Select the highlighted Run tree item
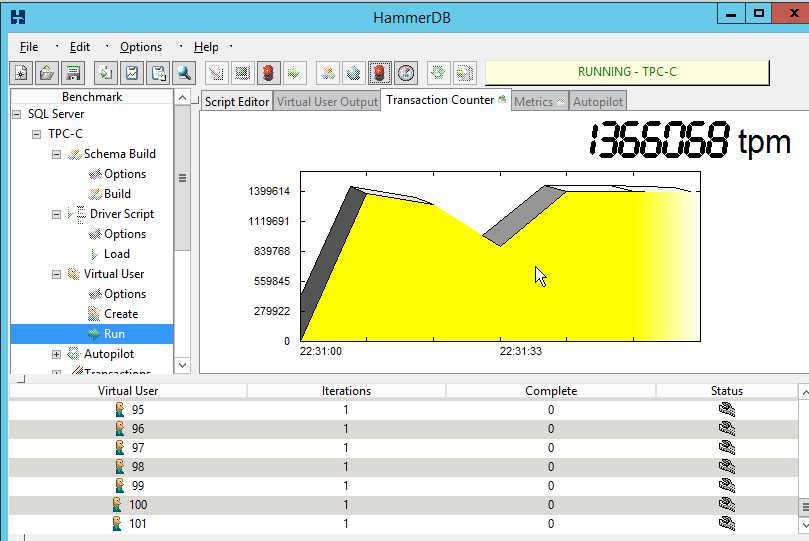Screen dimensions: 809x541 coord(92,334)
